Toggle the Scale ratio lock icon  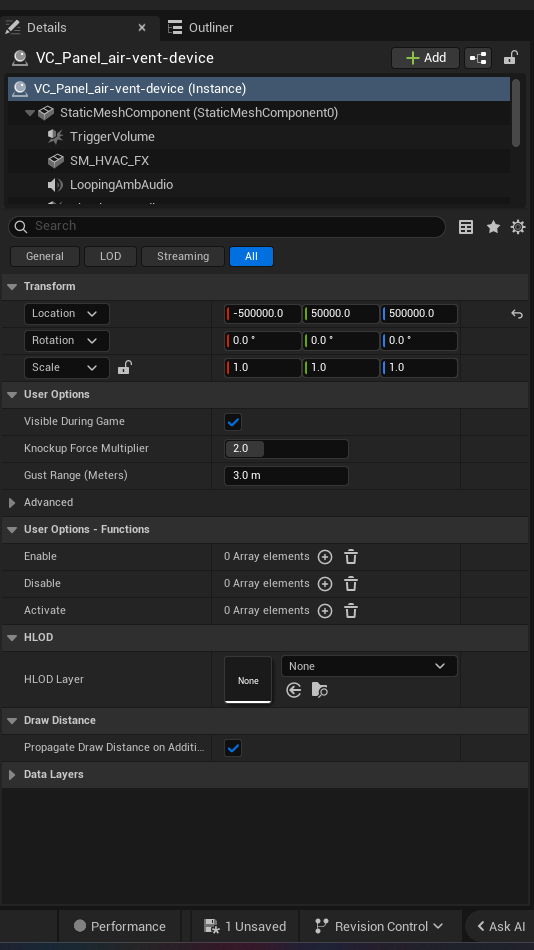(x=124, y=367)
